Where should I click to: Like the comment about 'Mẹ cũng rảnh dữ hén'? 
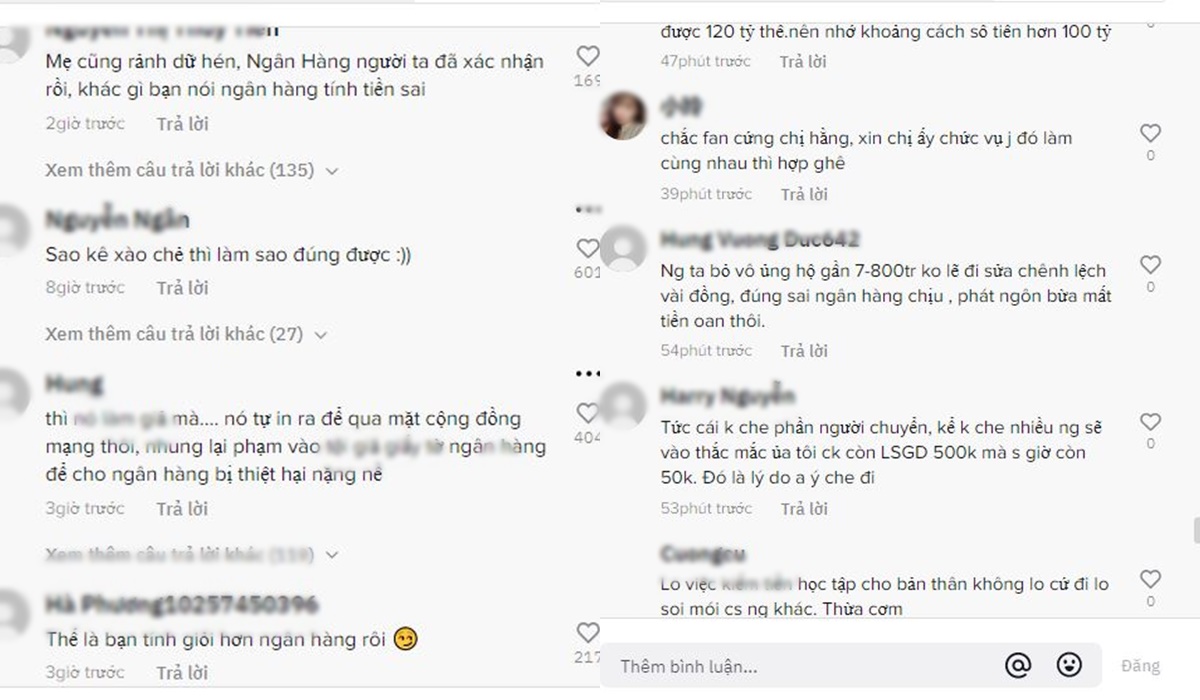[588, 56]
